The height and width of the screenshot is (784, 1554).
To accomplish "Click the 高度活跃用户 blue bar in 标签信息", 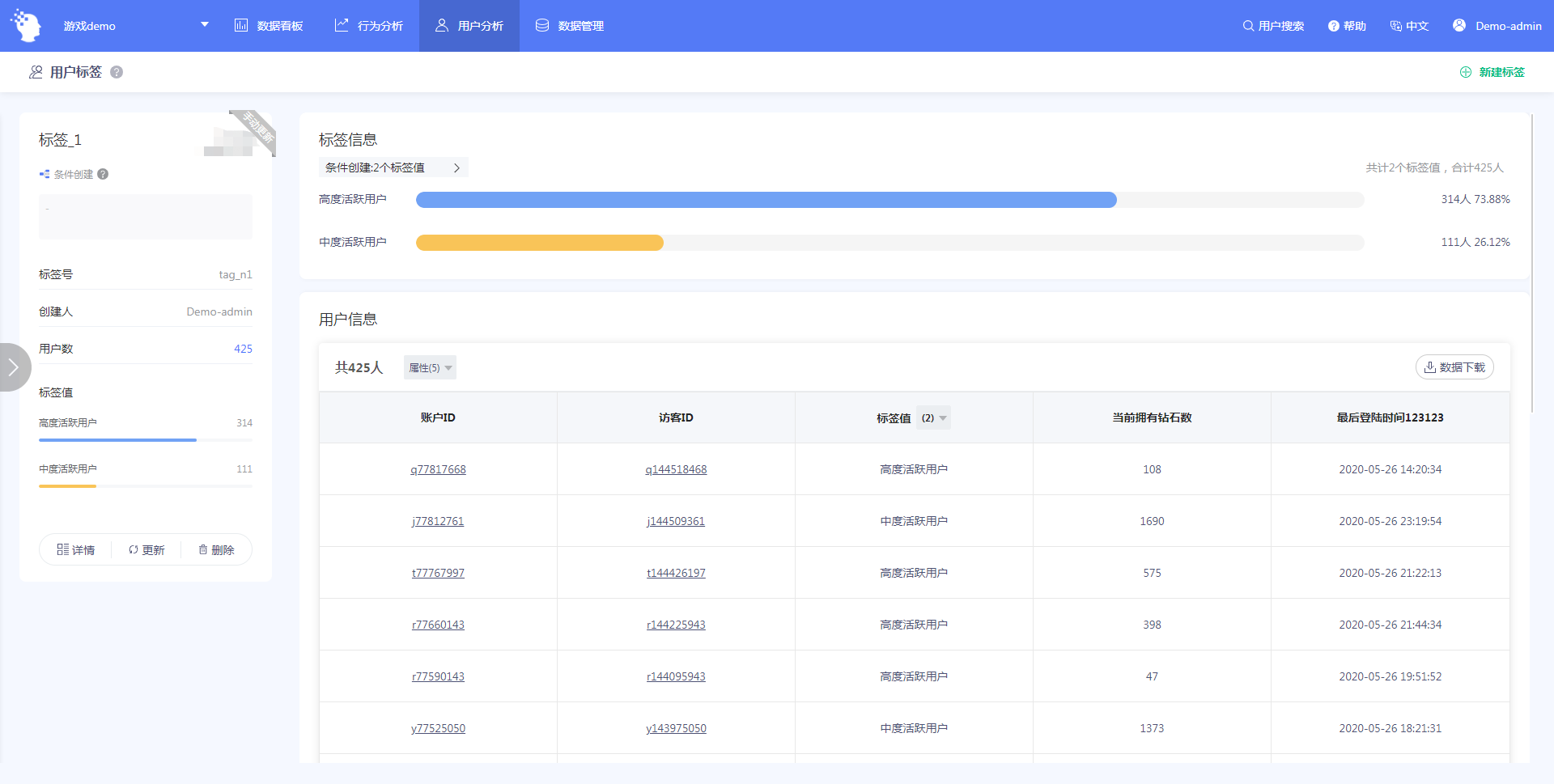I will pyautogui.click(x=766, y=200).
